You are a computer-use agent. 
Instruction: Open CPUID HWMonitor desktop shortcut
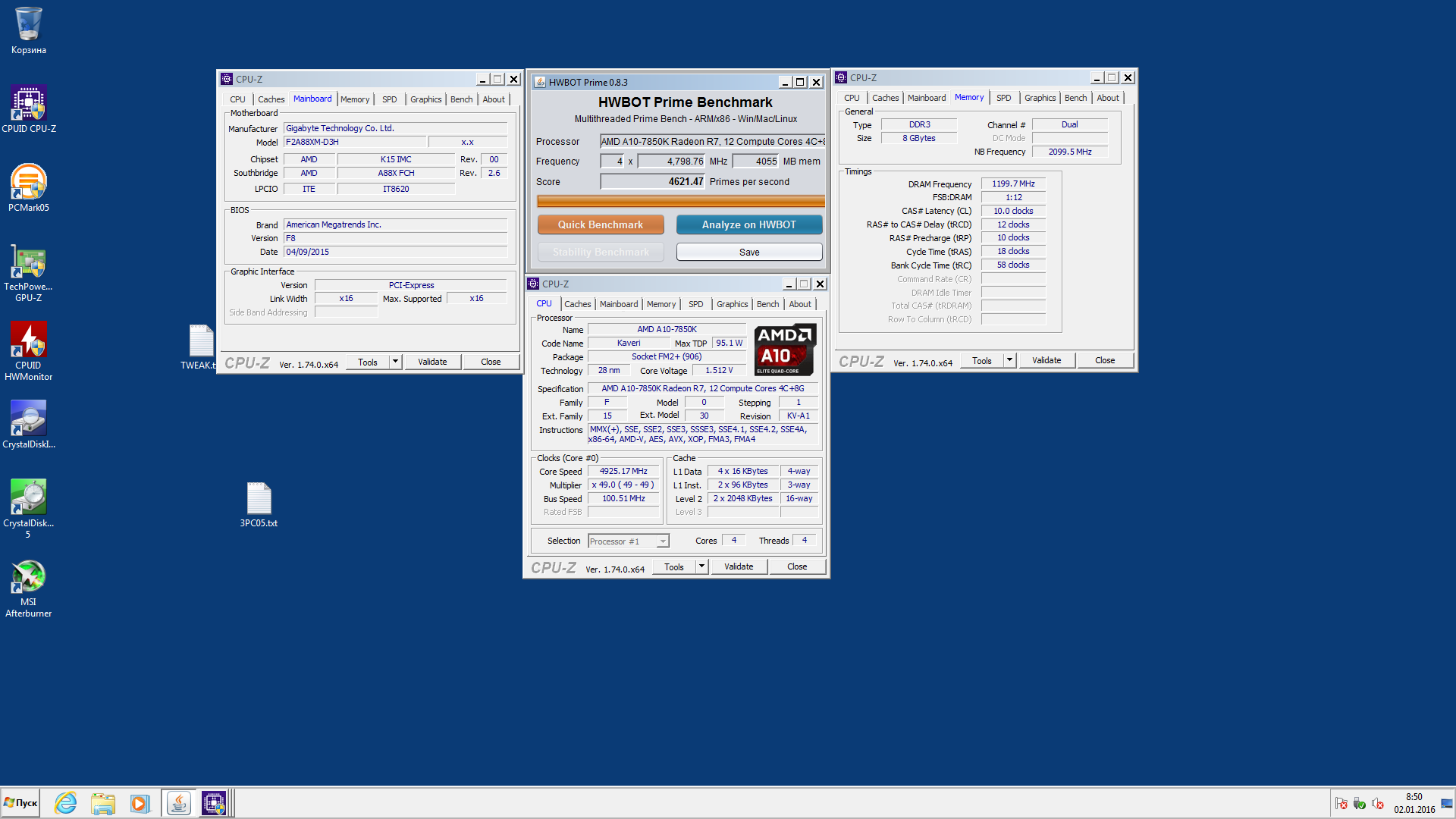(29, 352)
